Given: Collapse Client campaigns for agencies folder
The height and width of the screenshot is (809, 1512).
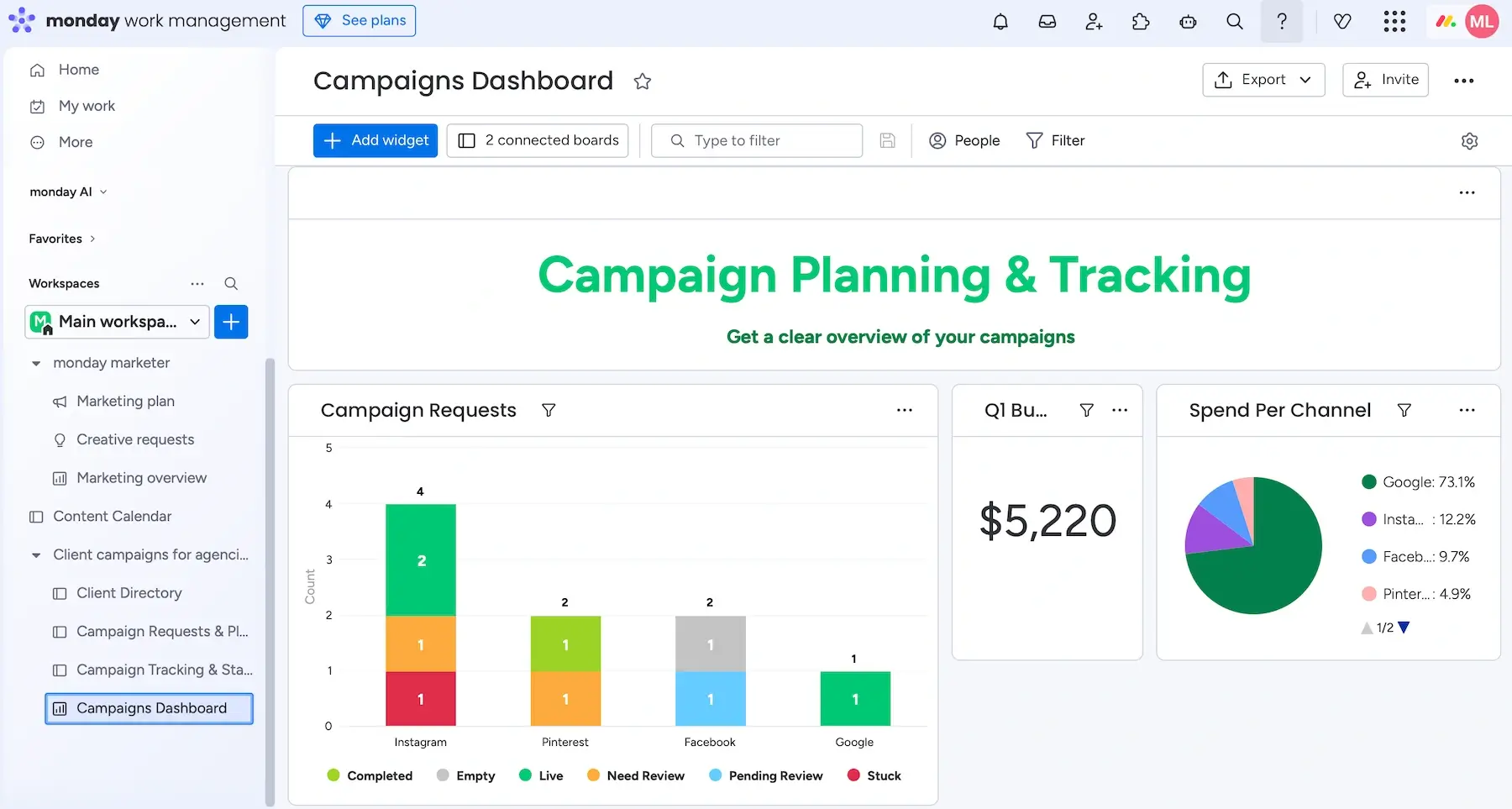Looking at the screenshot, I should 36,555.
